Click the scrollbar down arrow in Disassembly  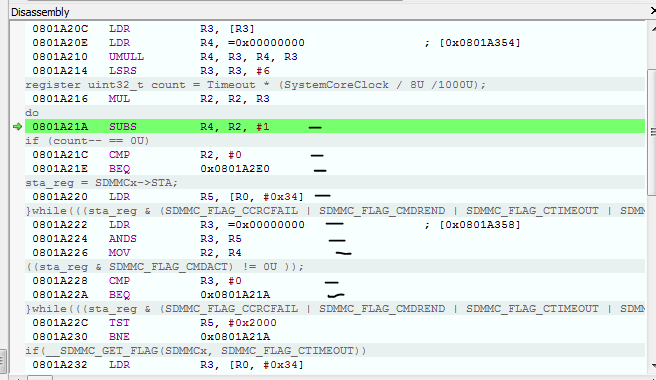[653, 366]
